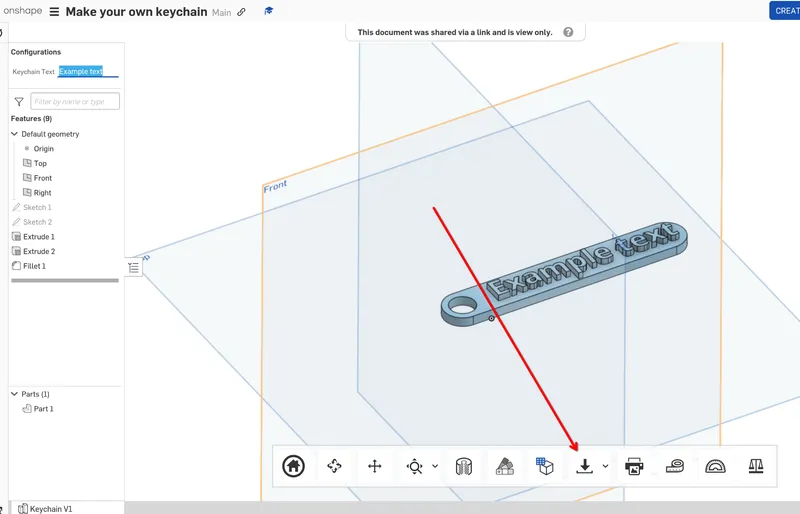Select Origin in the feature list

[43, 149]
